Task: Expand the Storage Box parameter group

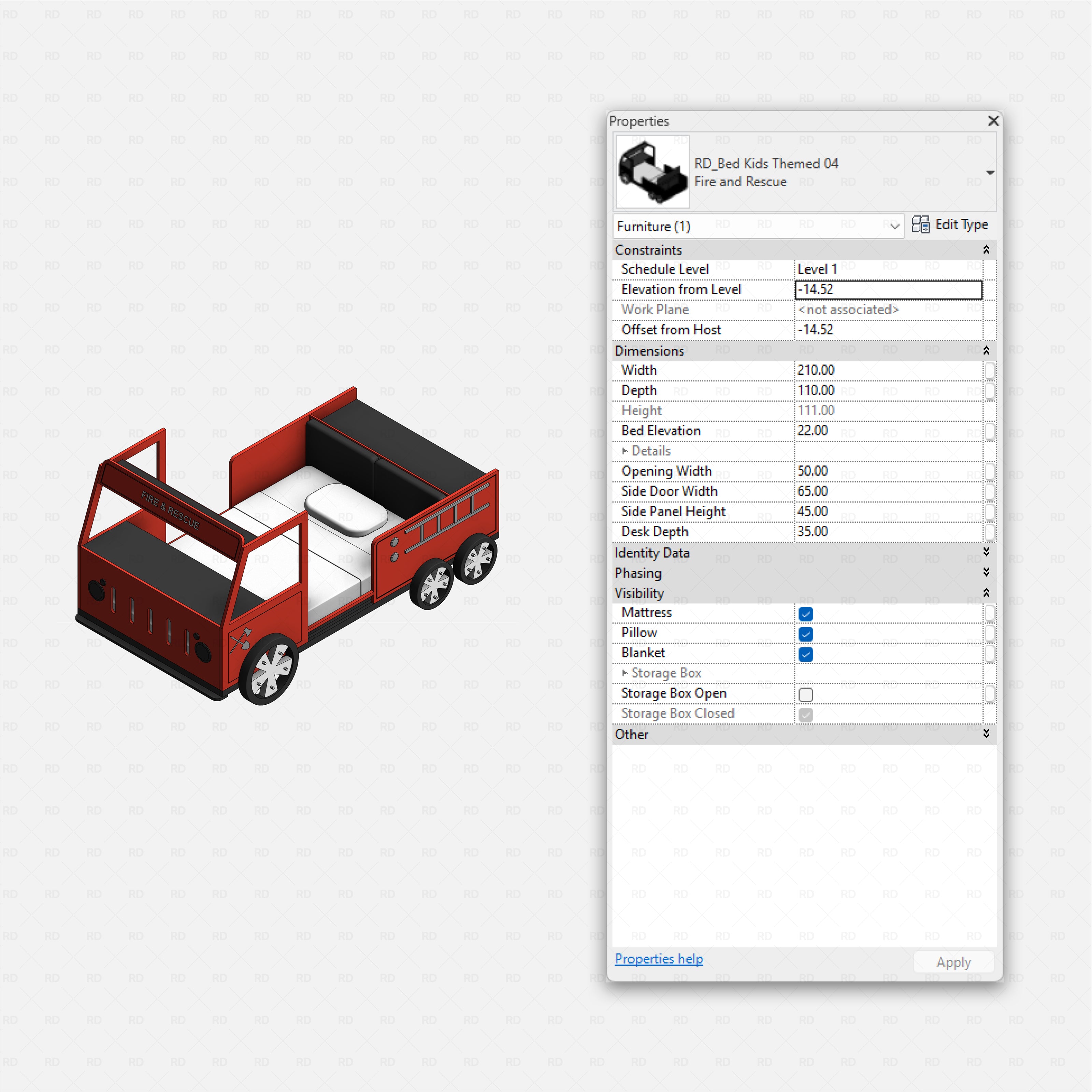Action: click(x=625, y=673)
